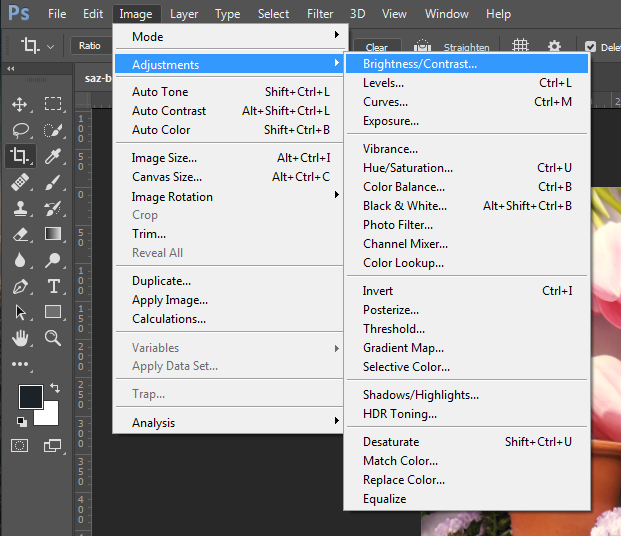
Task: Reset to default foreground and background colors
Action: coord(22,422)
